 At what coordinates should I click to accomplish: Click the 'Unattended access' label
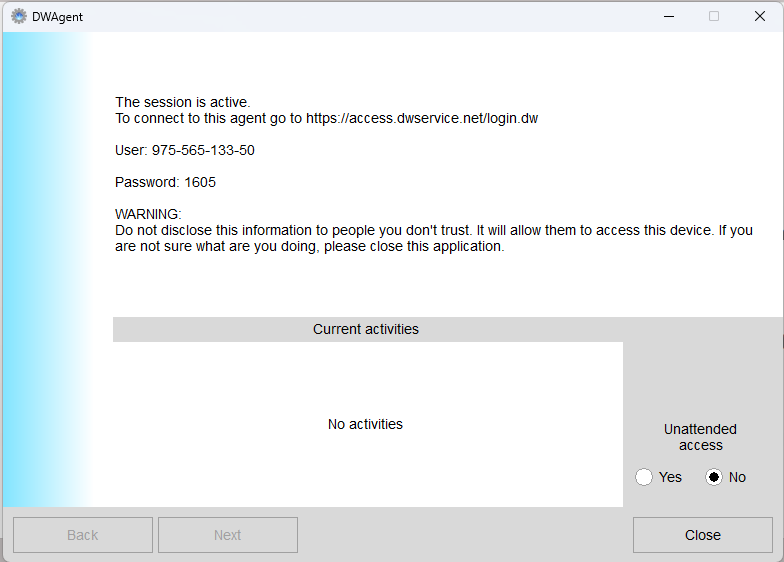click(700, 437)
